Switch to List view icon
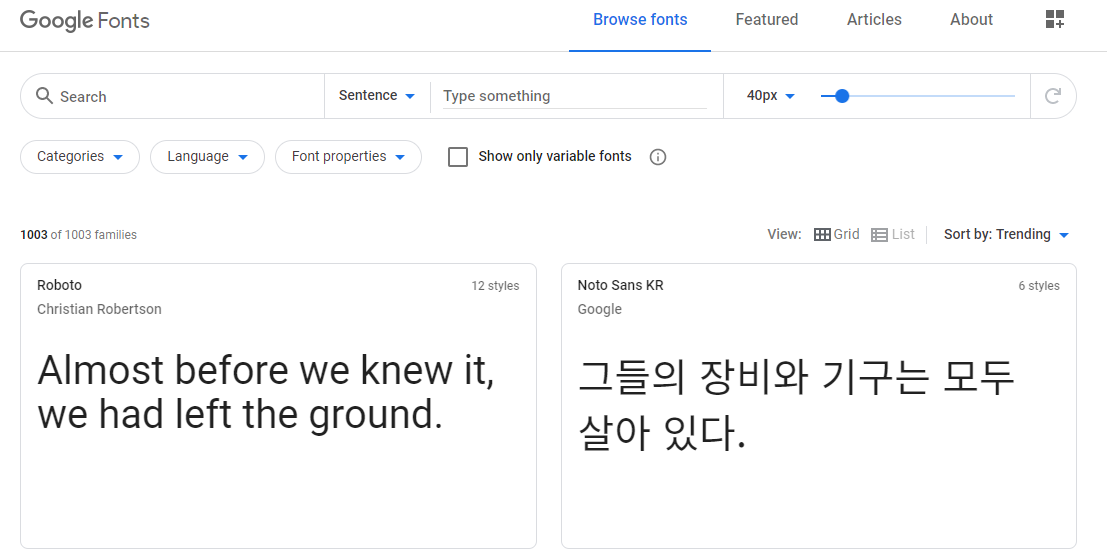This screenshot has height=559, width=1107. coord(879,234)
